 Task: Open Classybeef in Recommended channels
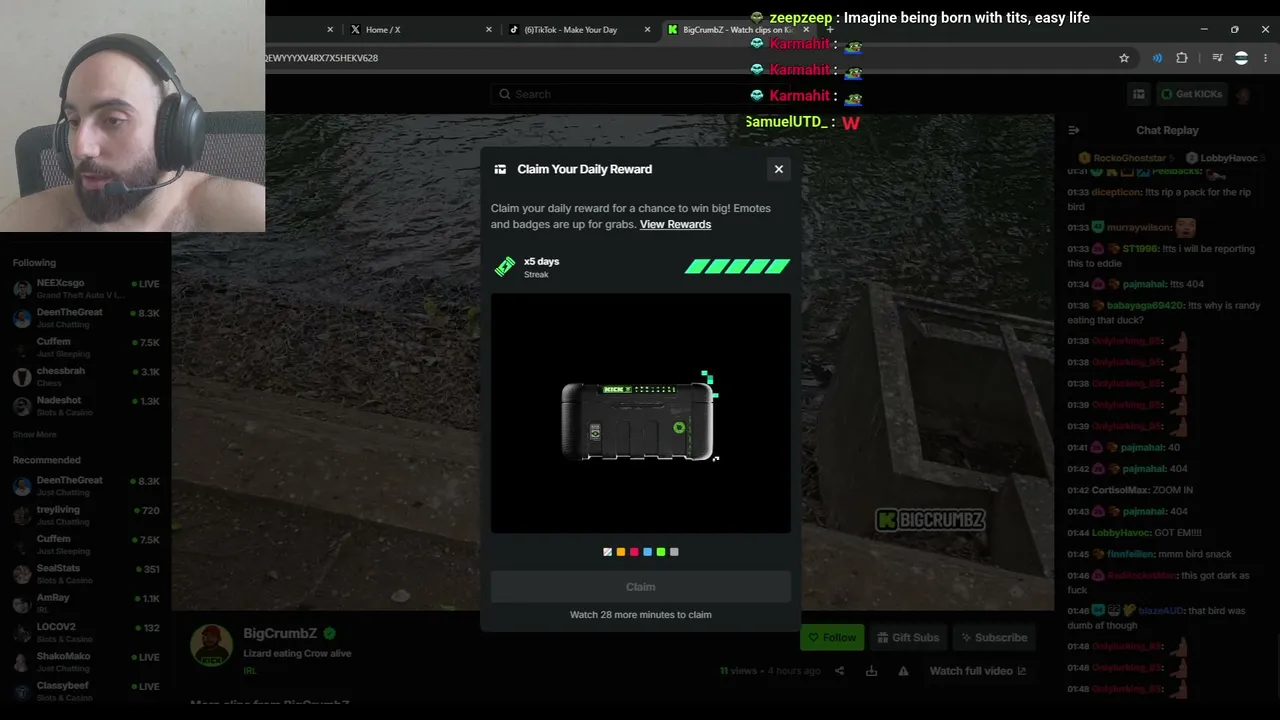click(x=86, y=691)
